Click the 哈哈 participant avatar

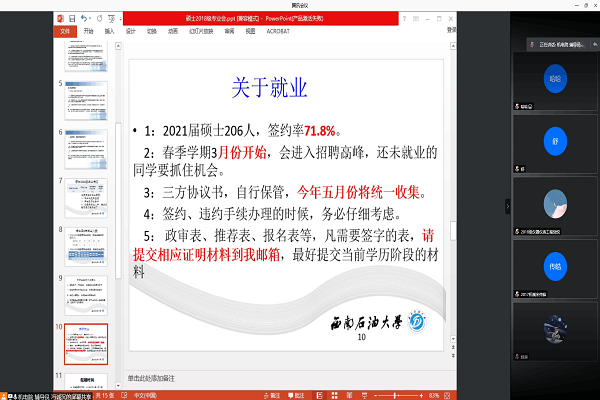pos(557,77)
